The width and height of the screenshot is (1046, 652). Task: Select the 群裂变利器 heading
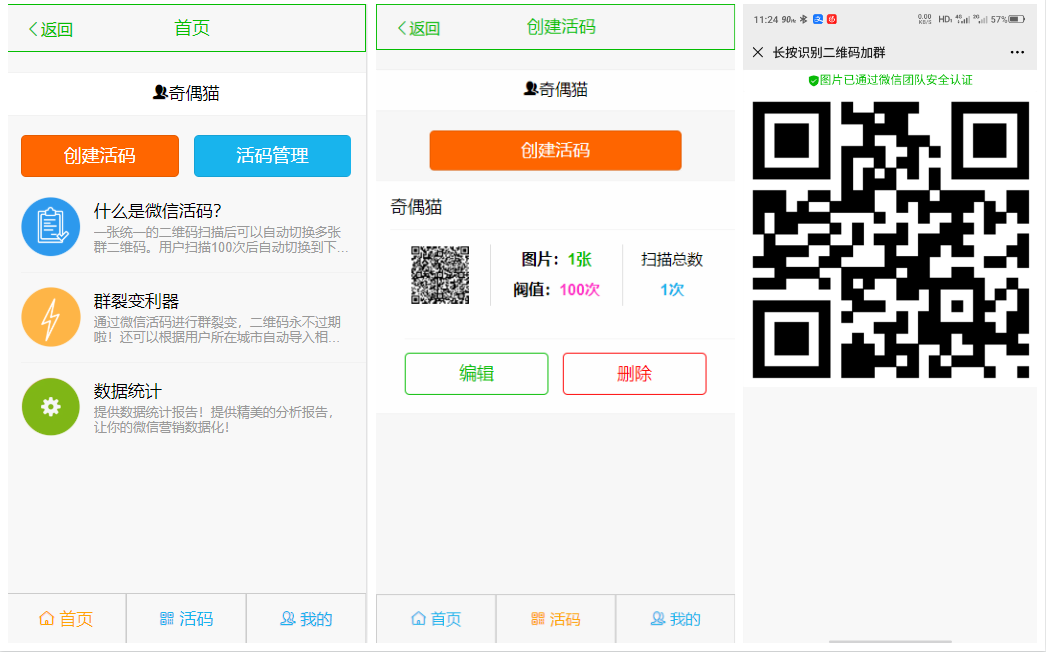136,302
